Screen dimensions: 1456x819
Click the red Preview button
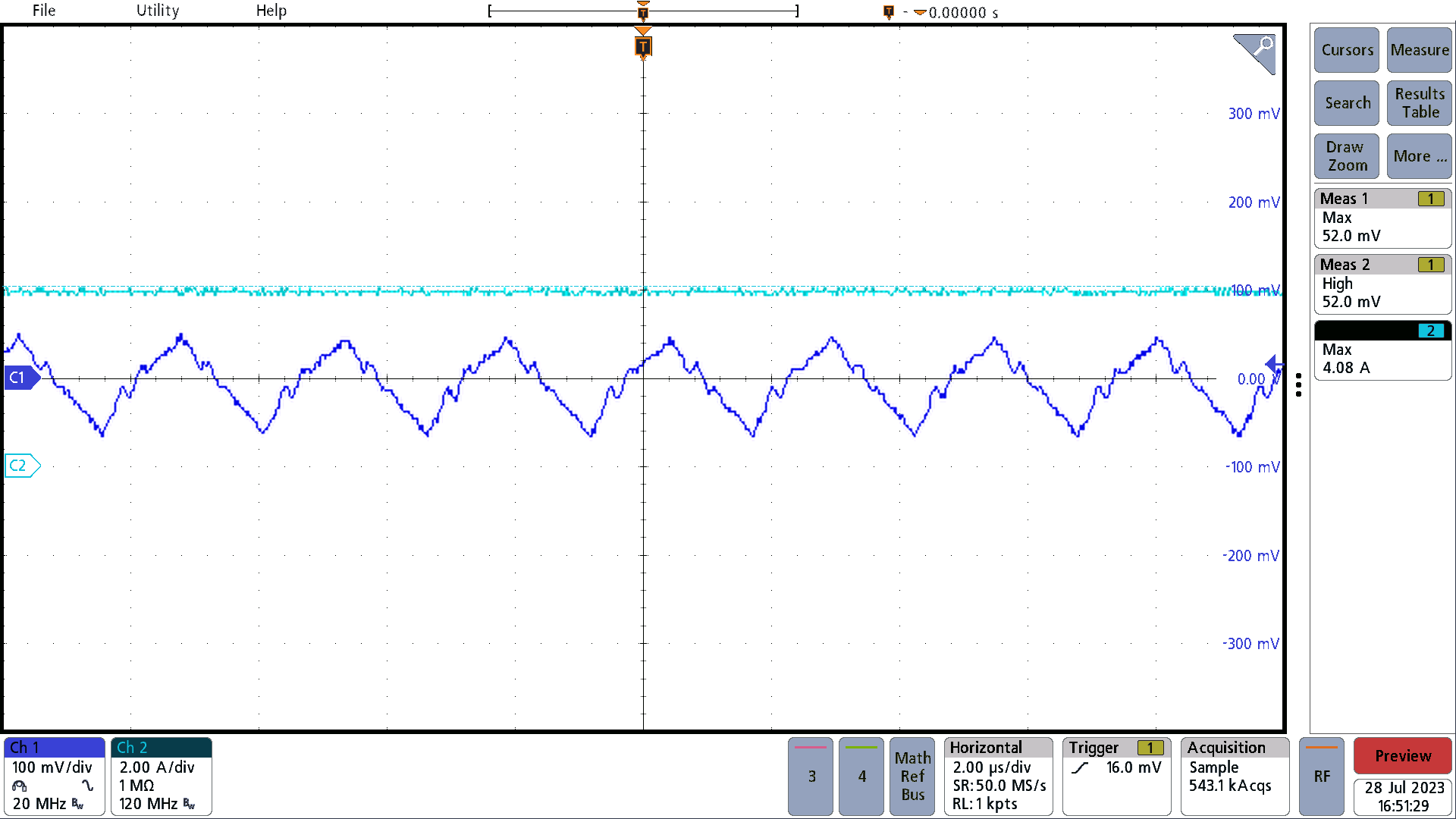pos(1403,756)
